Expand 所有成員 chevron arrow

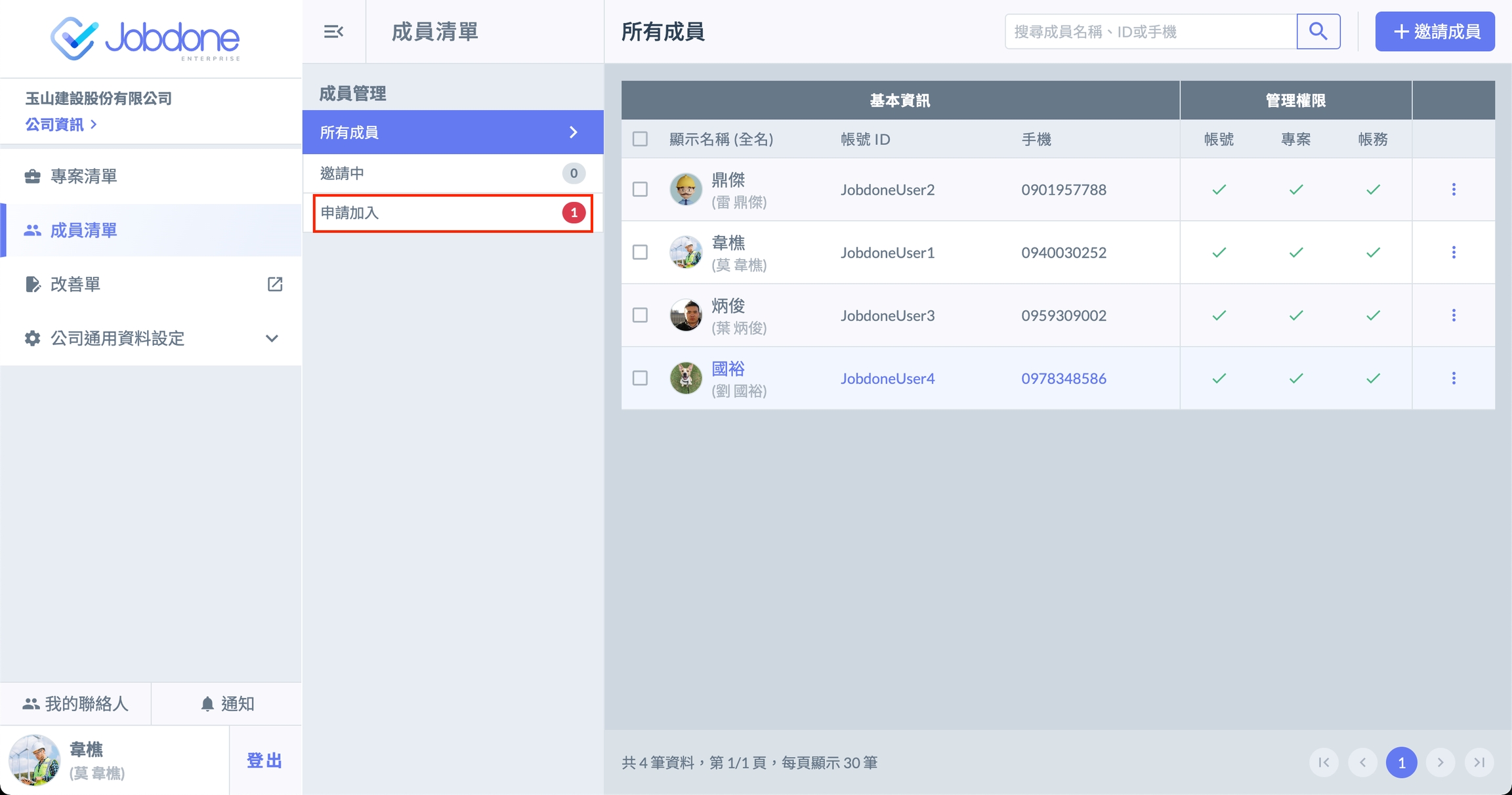[574, 132]
